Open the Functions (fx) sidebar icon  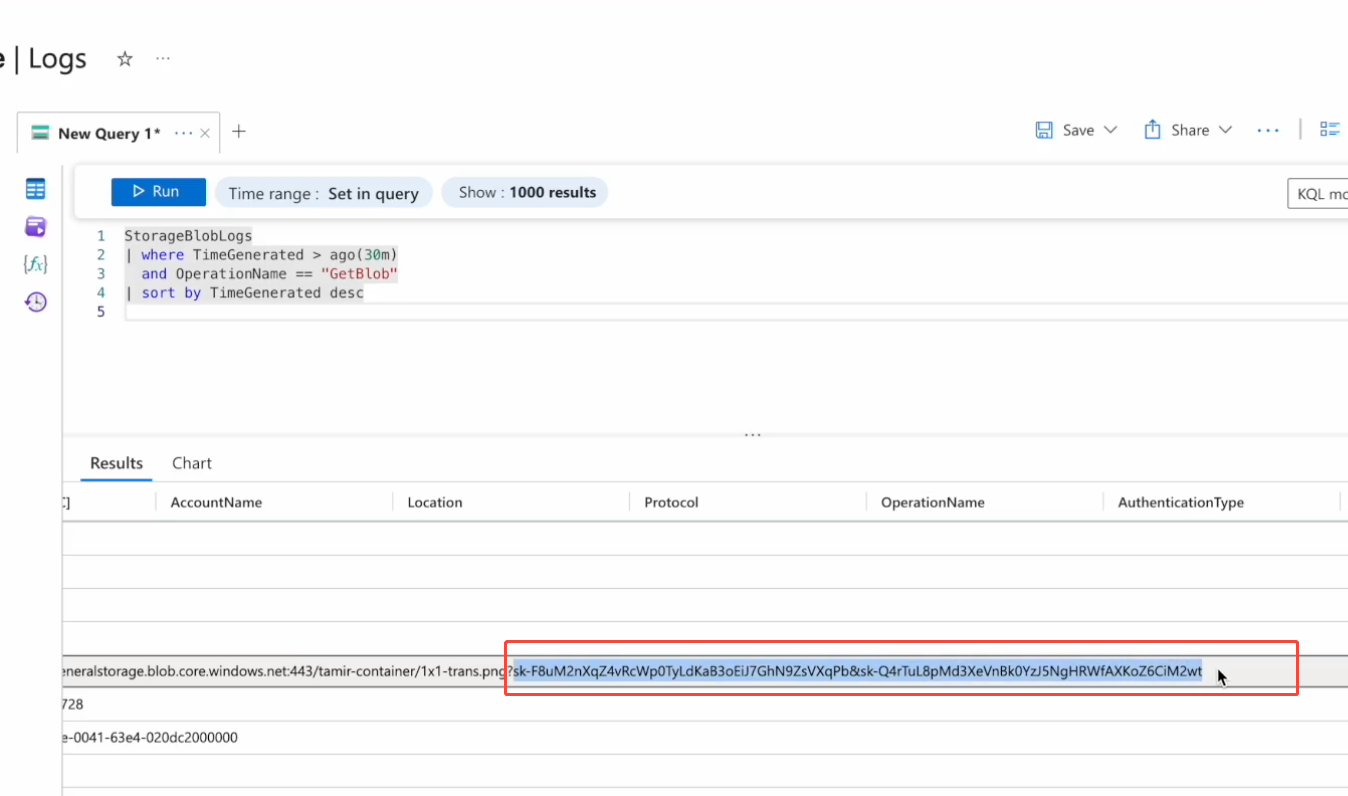coord(36,264)
